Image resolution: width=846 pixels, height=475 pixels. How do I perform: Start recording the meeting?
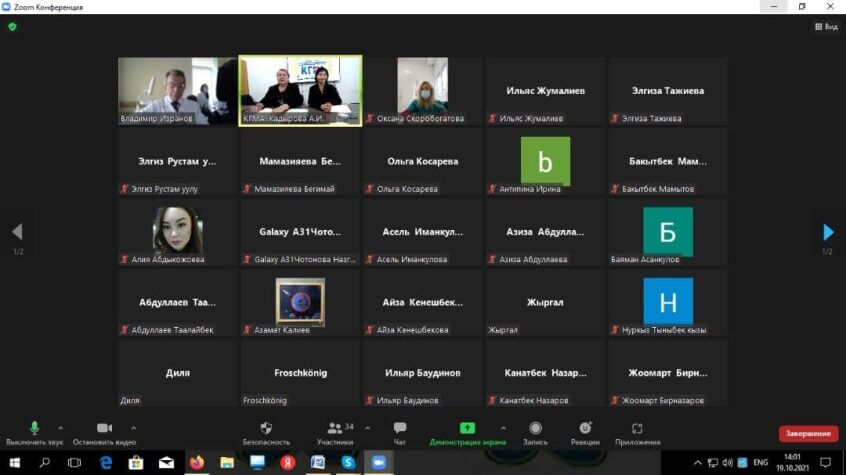[x=535, y=429]
